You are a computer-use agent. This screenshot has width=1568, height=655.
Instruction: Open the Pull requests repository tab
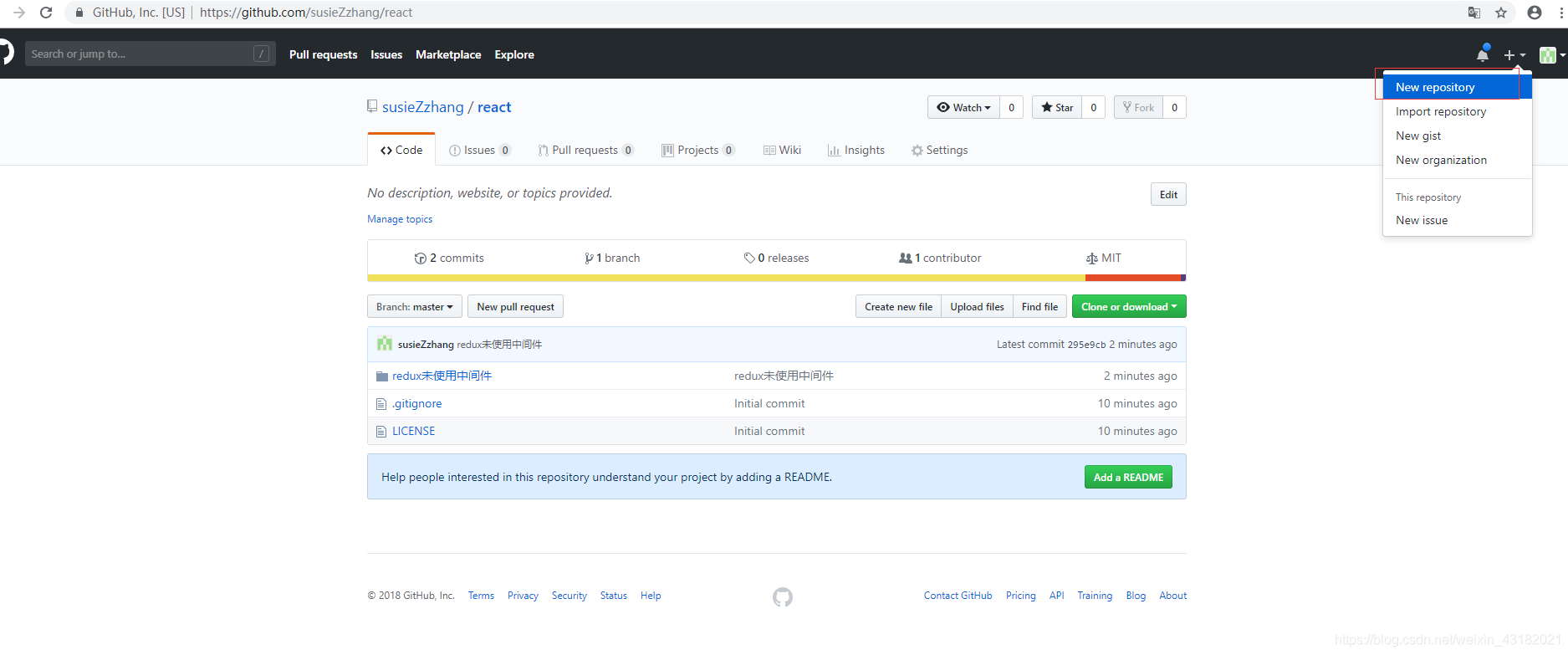pyautogui.click(x=586, y=150)
